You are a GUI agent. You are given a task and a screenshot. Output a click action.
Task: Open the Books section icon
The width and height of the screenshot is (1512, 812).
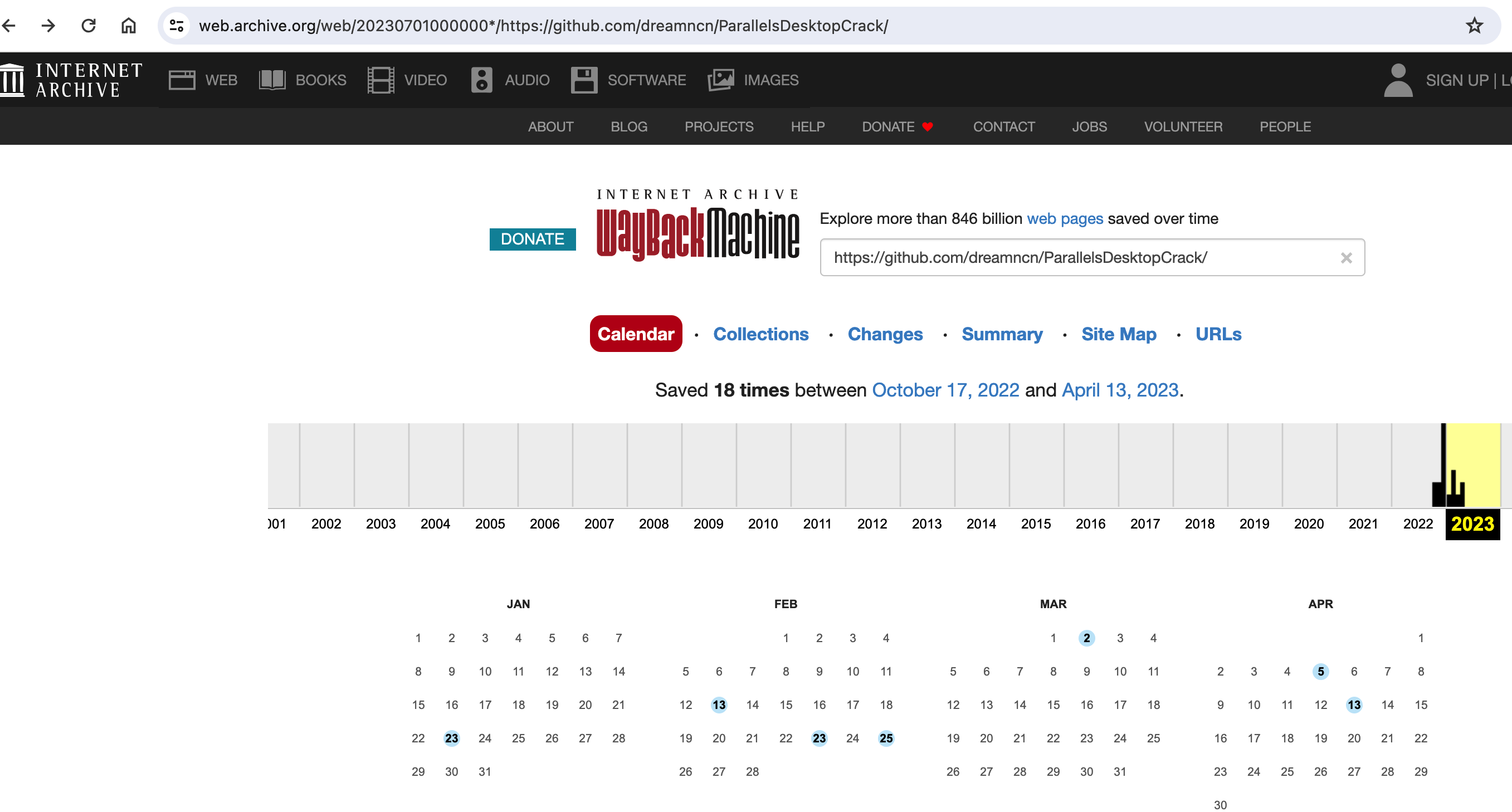(x=272, y=80)
